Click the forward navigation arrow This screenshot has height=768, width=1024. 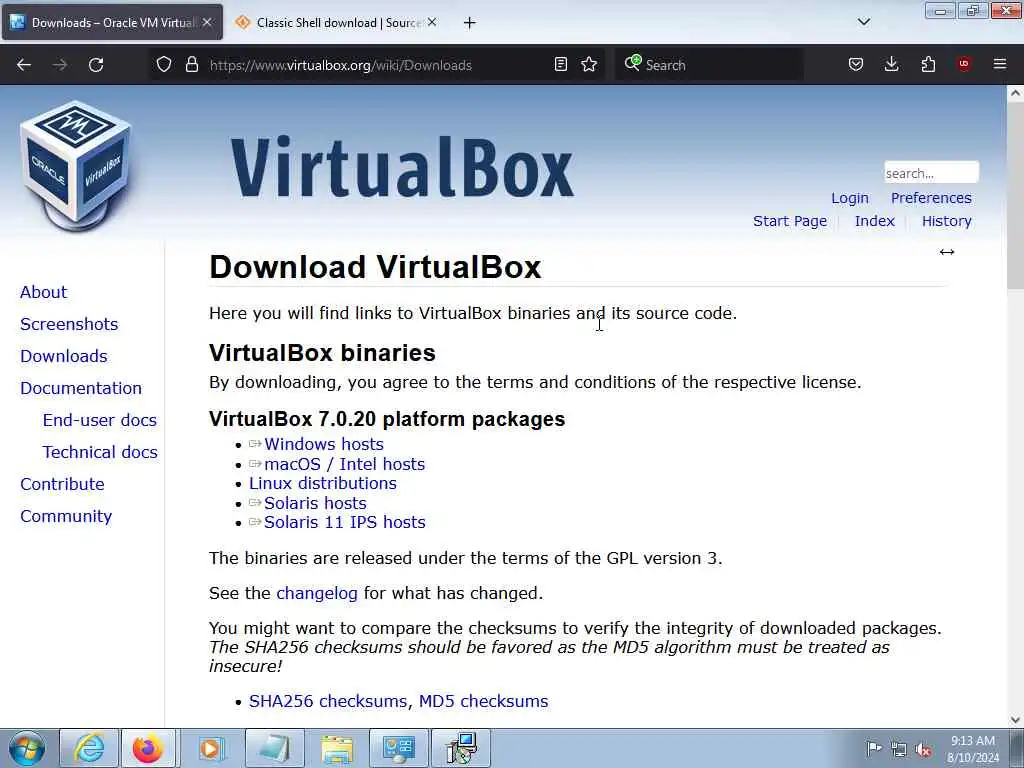click(60, 65)
